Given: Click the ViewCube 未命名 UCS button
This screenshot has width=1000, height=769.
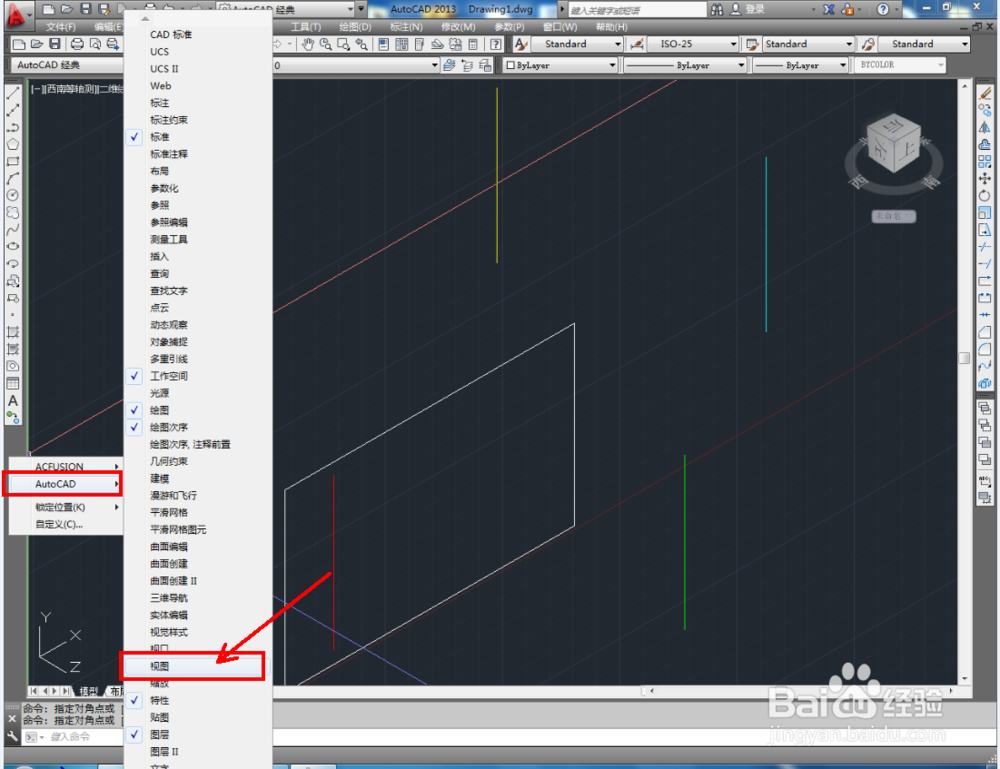Looking at the screenshot, I should point(893,216).
